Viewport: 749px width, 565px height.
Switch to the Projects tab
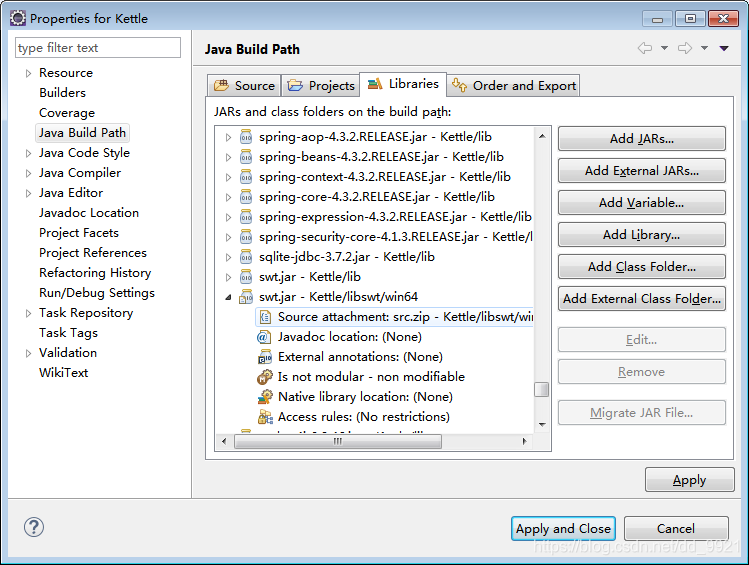[321, 85]
